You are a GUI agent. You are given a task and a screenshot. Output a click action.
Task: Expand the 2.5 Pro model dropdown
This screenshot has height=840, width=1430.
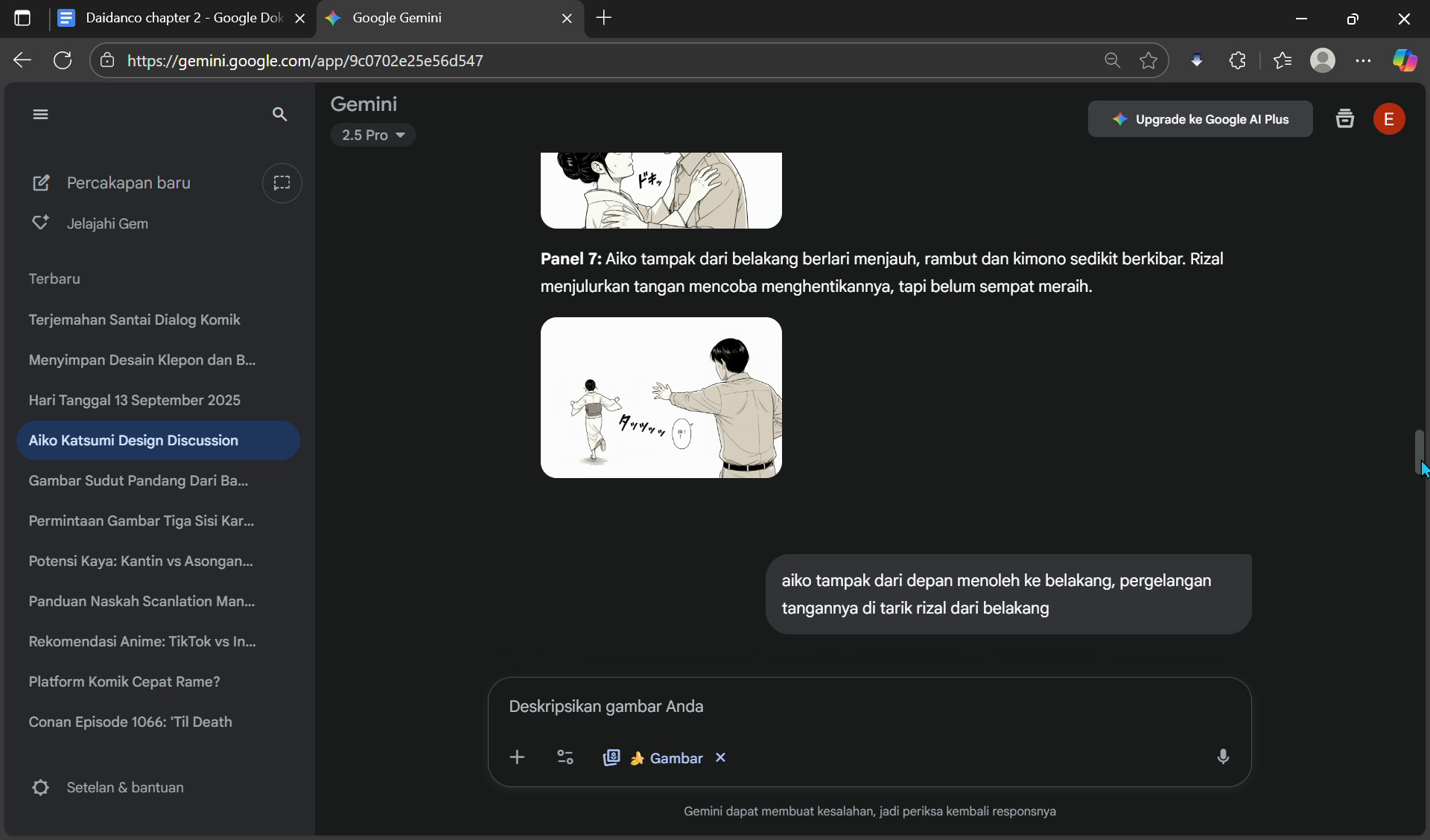373,135
